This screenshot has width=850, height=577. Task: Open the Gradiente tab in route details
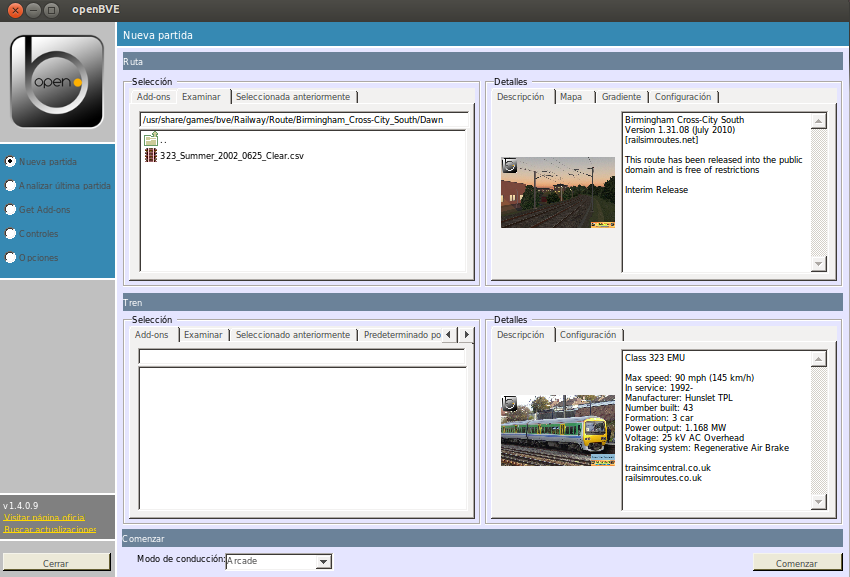(x=621, y=97)
